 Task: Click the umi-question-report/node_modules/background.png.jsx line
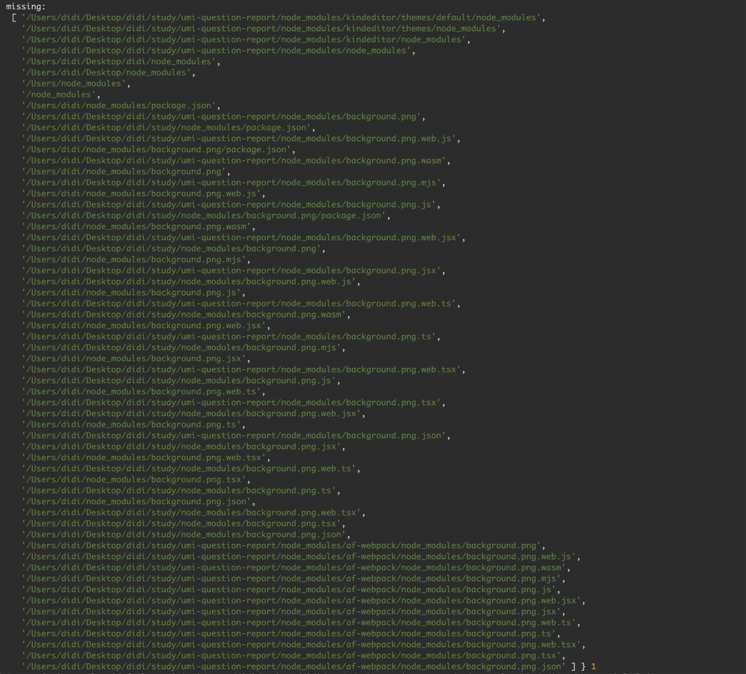(x=234, y=271)
